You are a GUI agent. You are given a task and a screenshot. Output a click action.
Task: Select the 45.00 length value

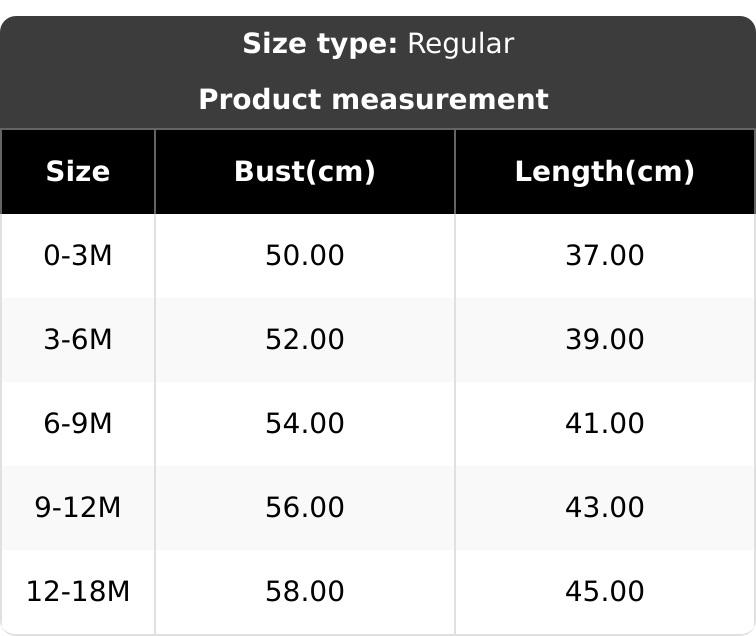coord(605,592)
